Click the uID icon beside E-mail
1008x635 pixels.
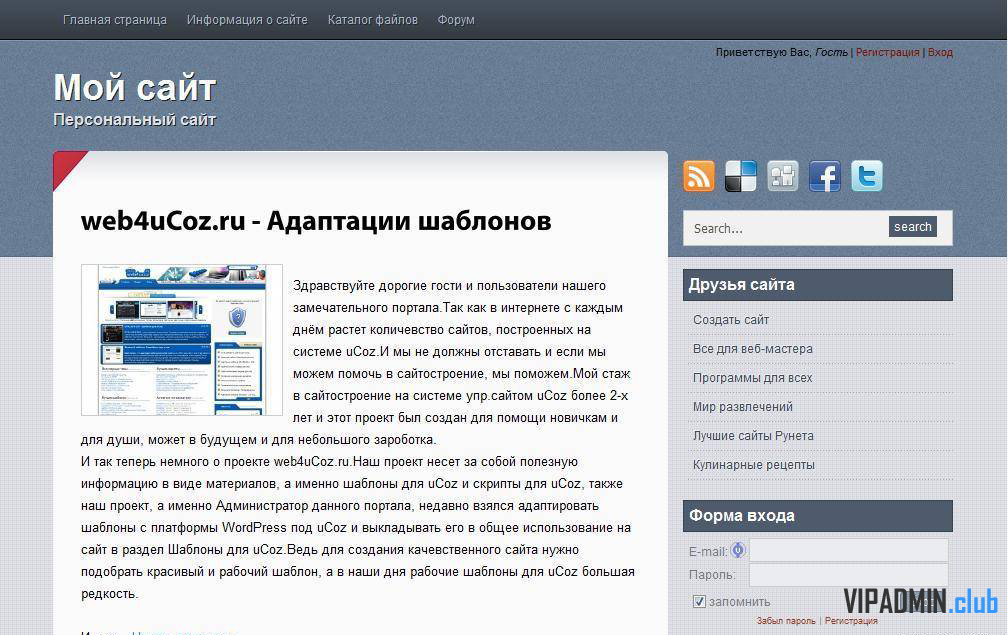(738, 550)
